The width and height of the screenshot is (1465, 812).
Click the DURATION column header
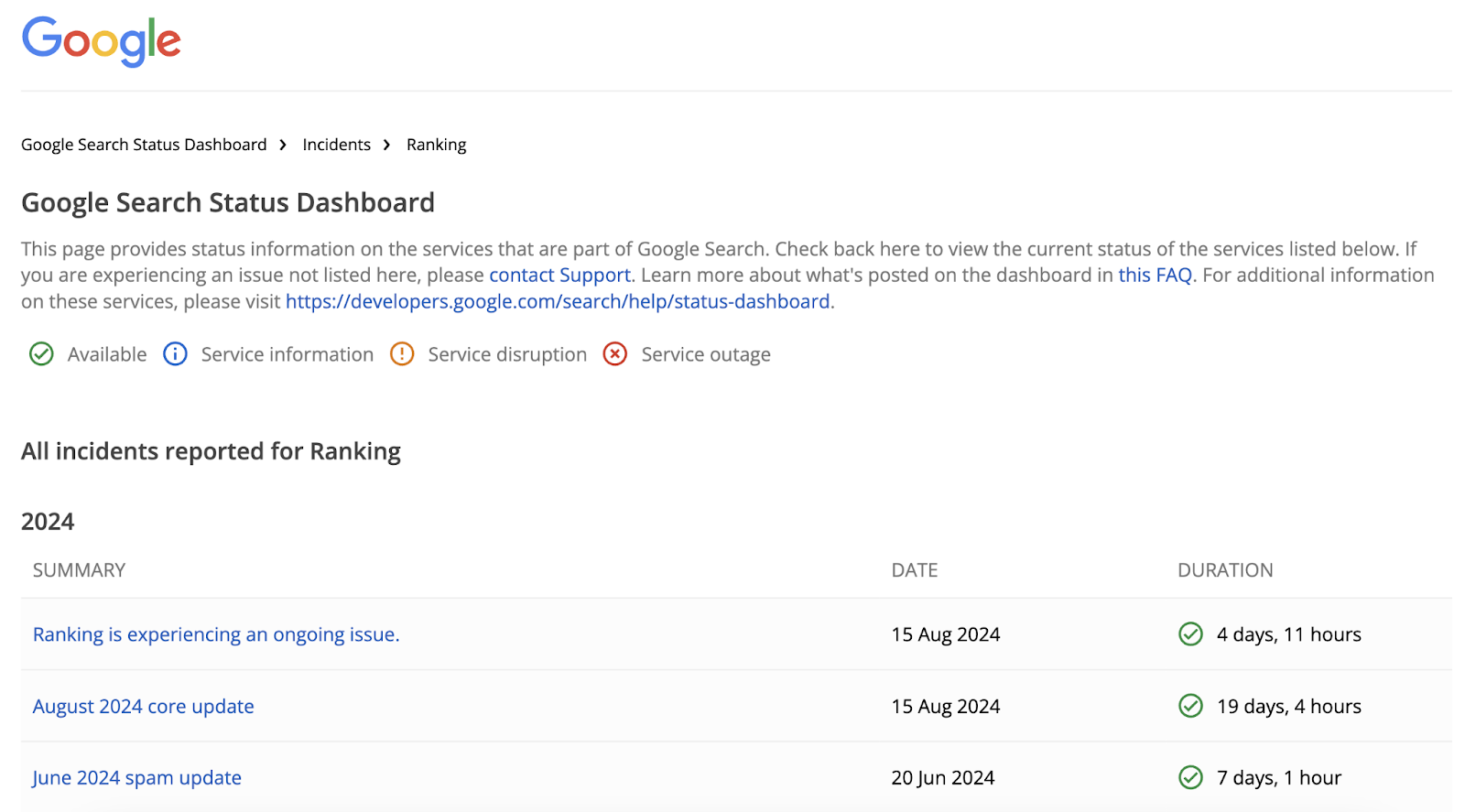(x=1225, y=570)
